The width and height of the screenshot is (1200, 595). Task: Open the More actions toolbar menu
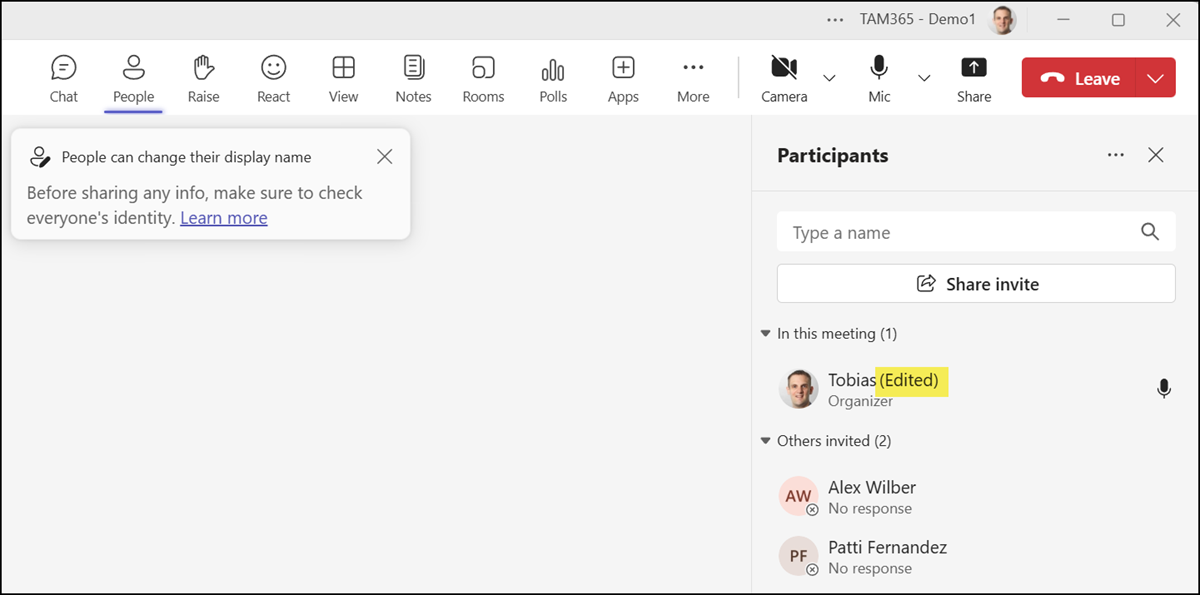click(x=693, y=79)
